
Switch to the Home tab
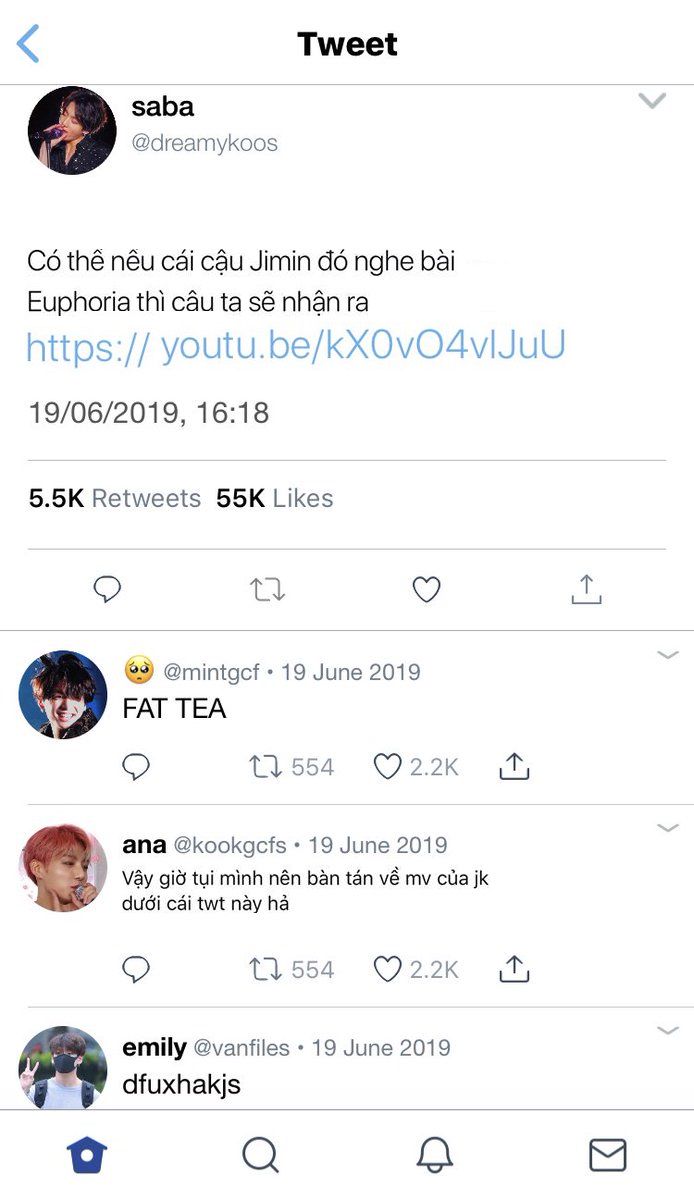click(x=87, y=1155)
